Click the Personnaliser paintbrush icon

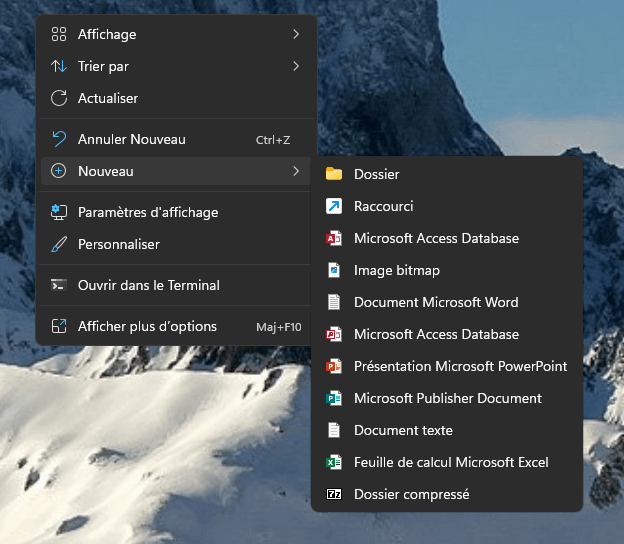[x=59, y=244]
